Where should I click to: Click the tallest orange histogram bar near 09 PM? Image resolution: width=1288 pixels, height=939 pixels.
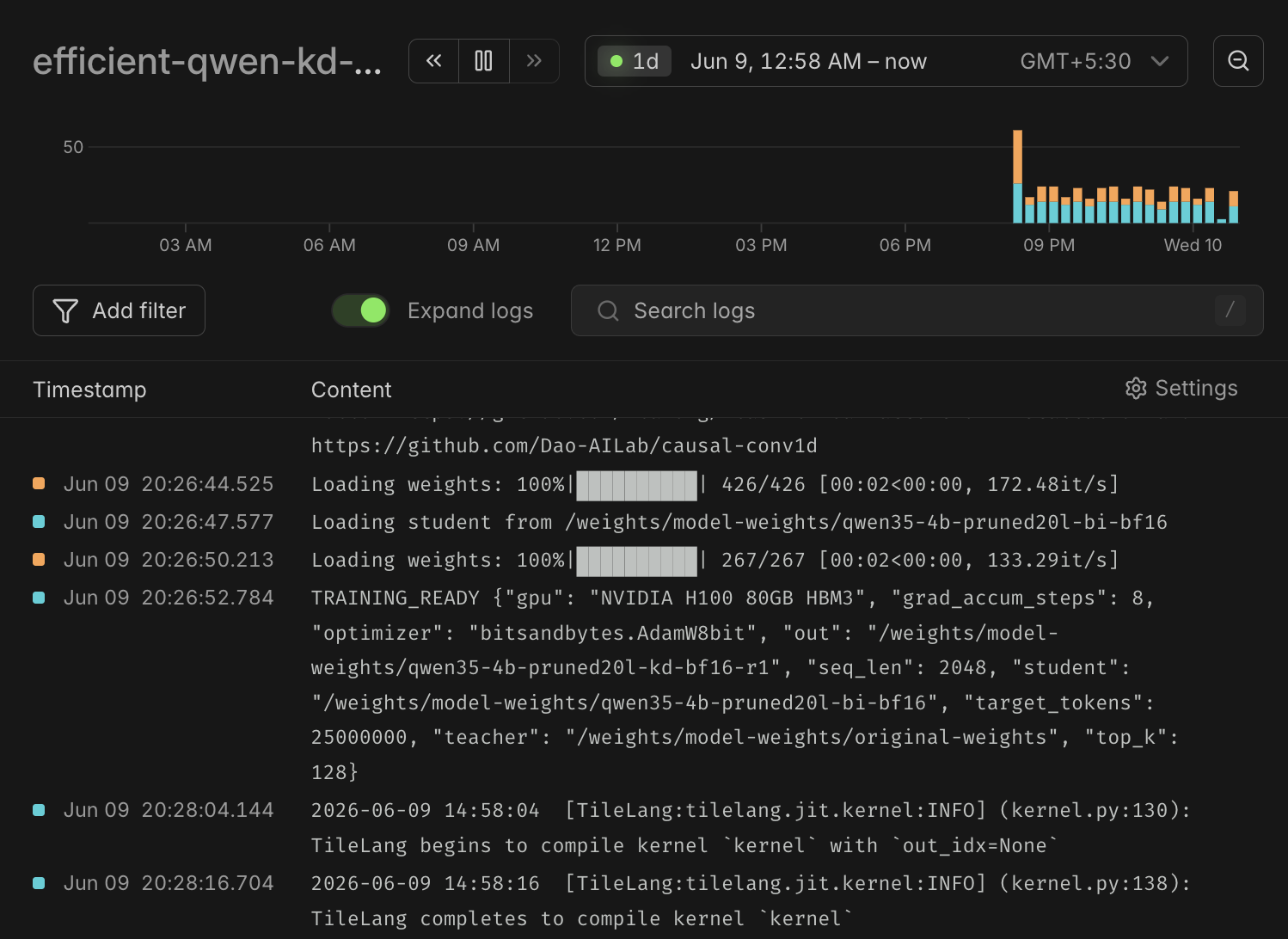(1017, 156)
